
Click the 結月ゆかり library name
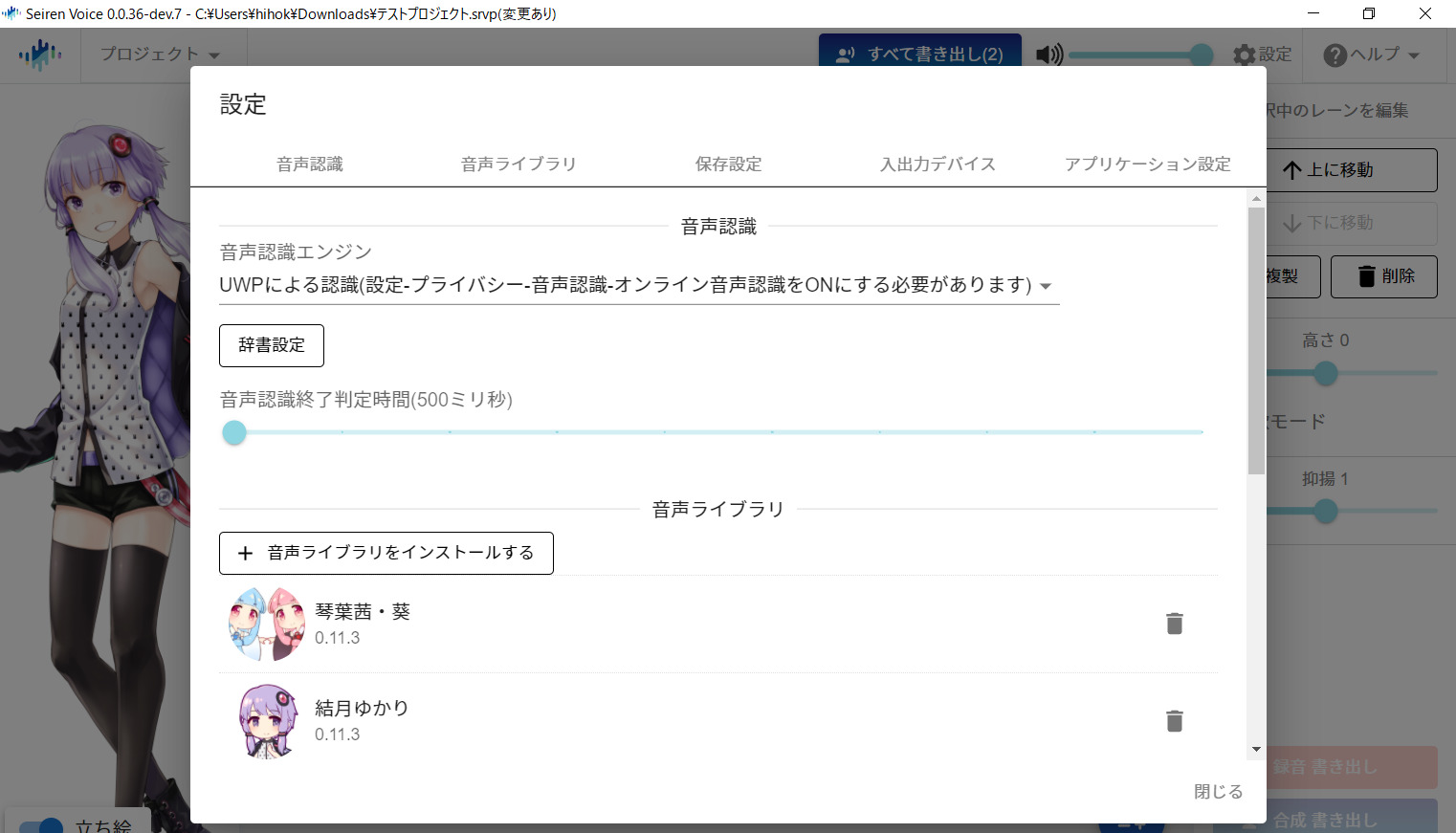click(x=362, y=709)
